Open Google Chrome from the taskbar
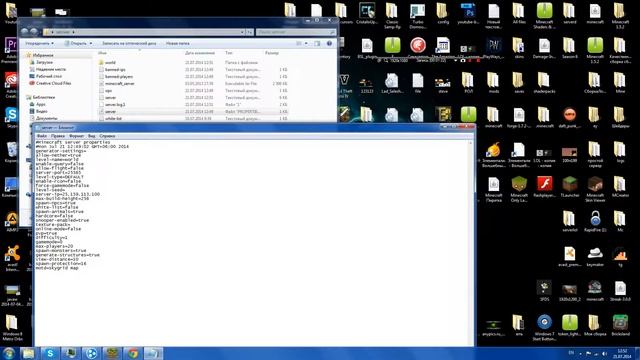640x360 pixels. tap(133, 353)
